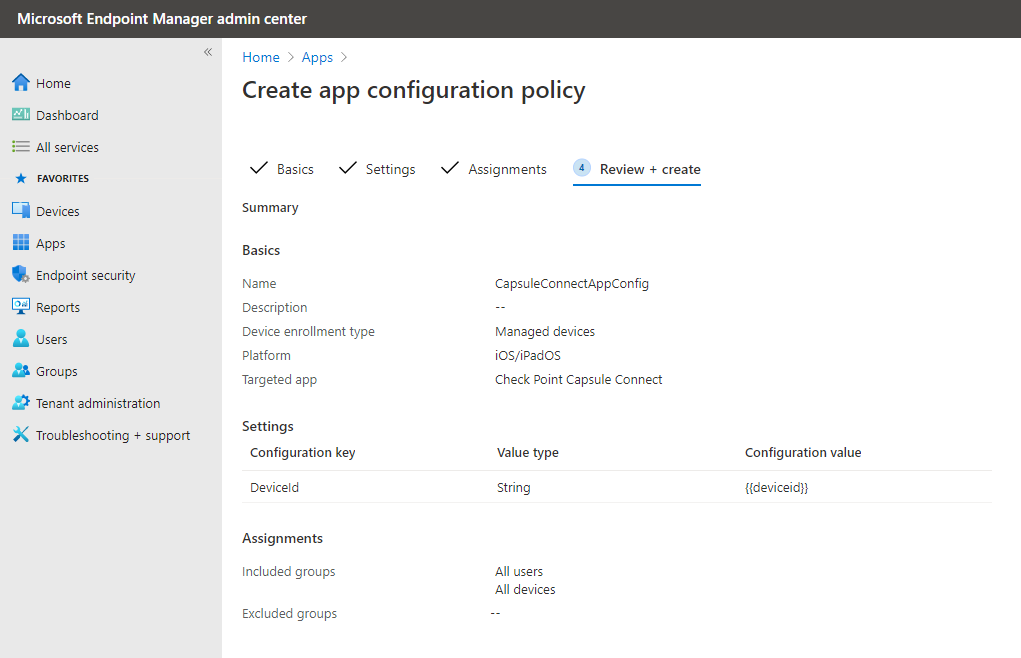Image resolution: width=1021 pixels, height=658 pixels.
Task: Click the Groups people icon
Action: pyautogui.click(x=21, y=370)
